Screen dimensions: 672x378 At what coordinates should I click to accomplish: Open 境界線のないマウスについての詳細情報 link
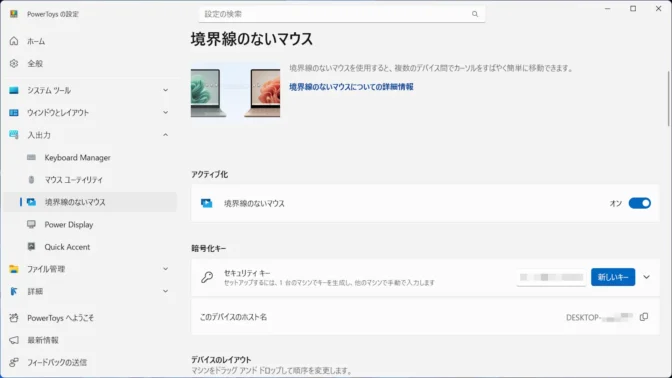point(351,87)
